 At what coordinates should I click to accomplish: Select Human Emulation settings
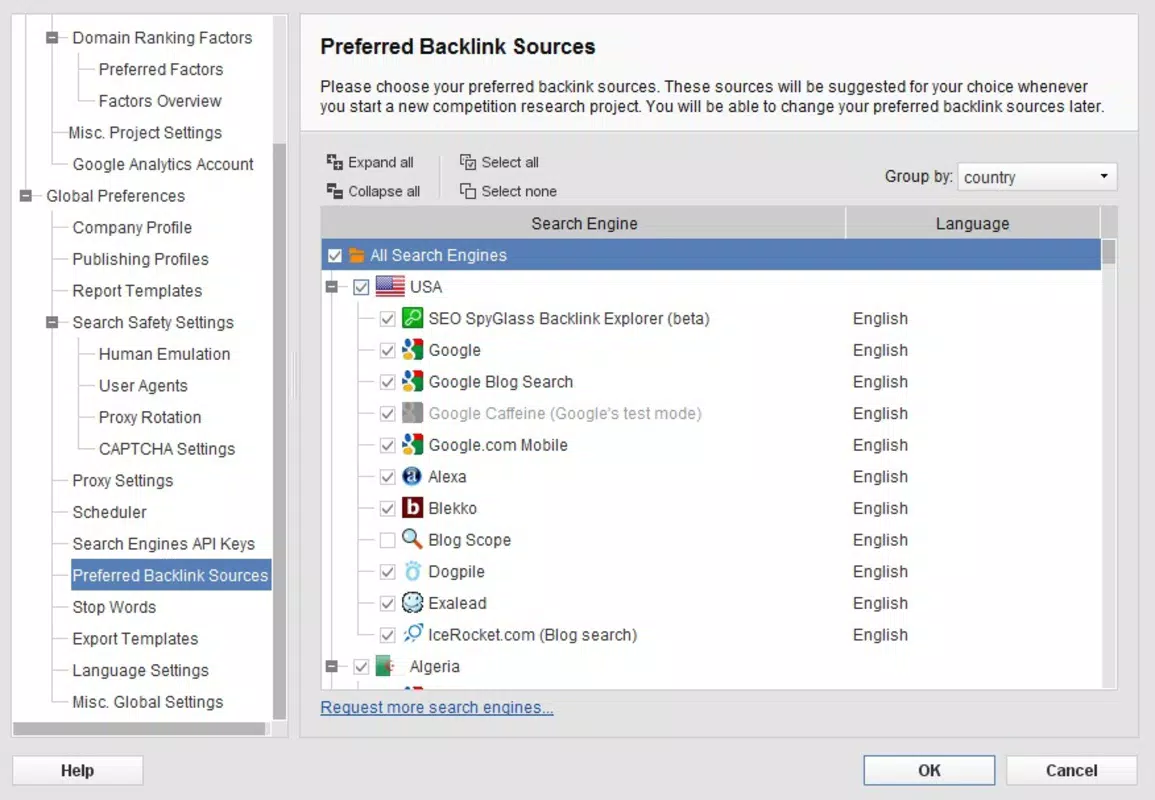(x=164, y=354)
